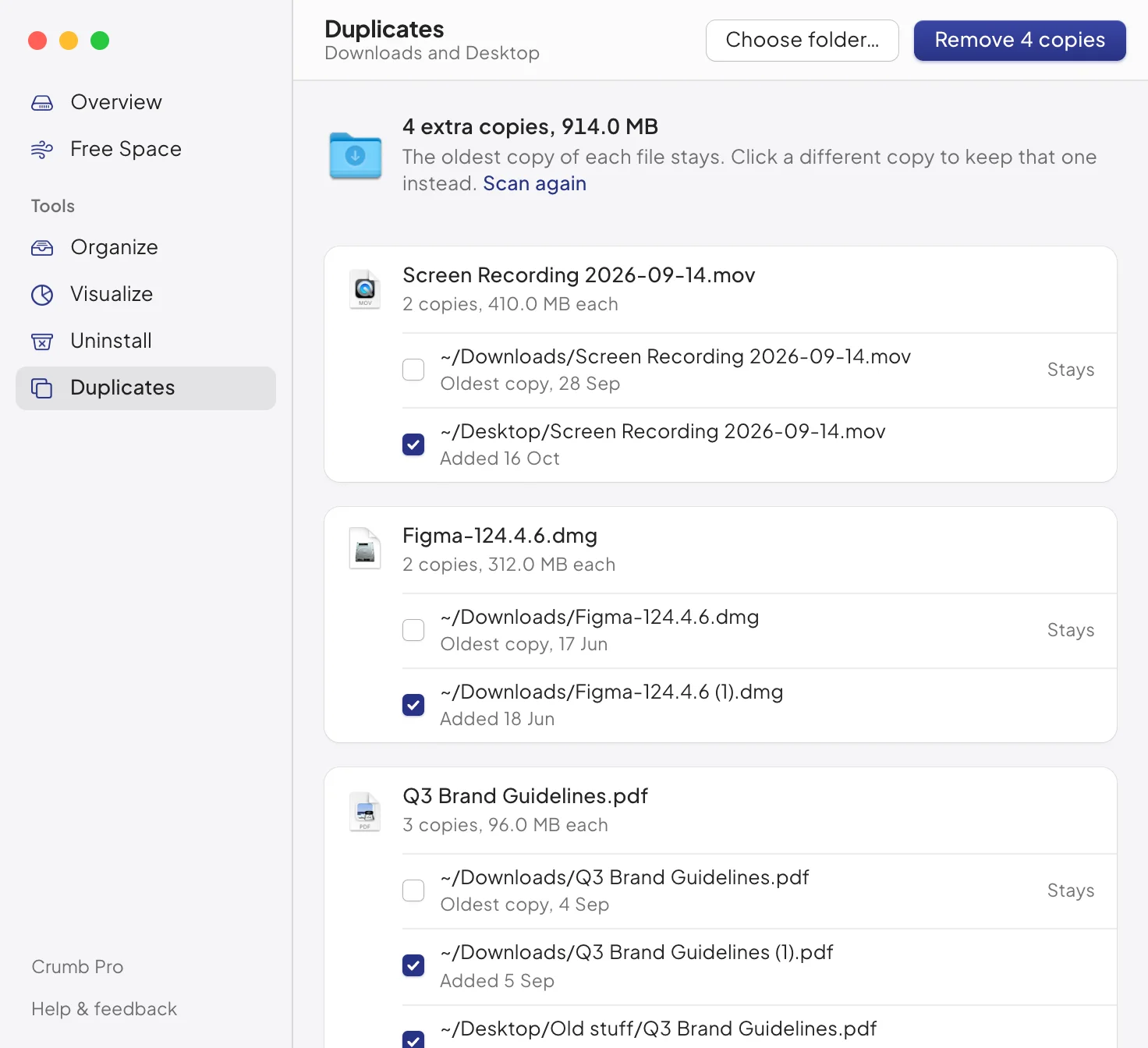Check the Downloads Q3 Brand Guidelines.pdf checkbox
Image resolution: width=1148 pixels, height=1048 pixels.
(413, 890)
